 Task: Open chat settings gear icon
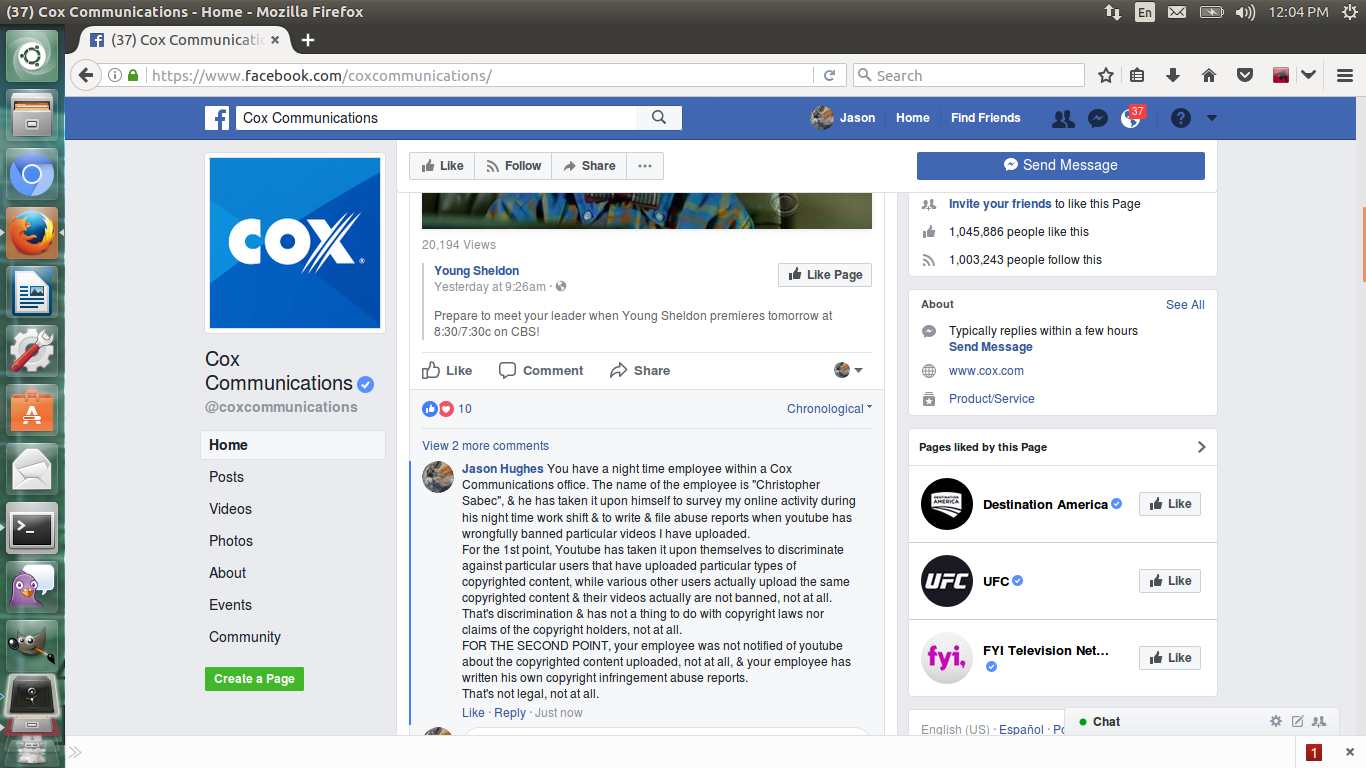(1275, 721)
